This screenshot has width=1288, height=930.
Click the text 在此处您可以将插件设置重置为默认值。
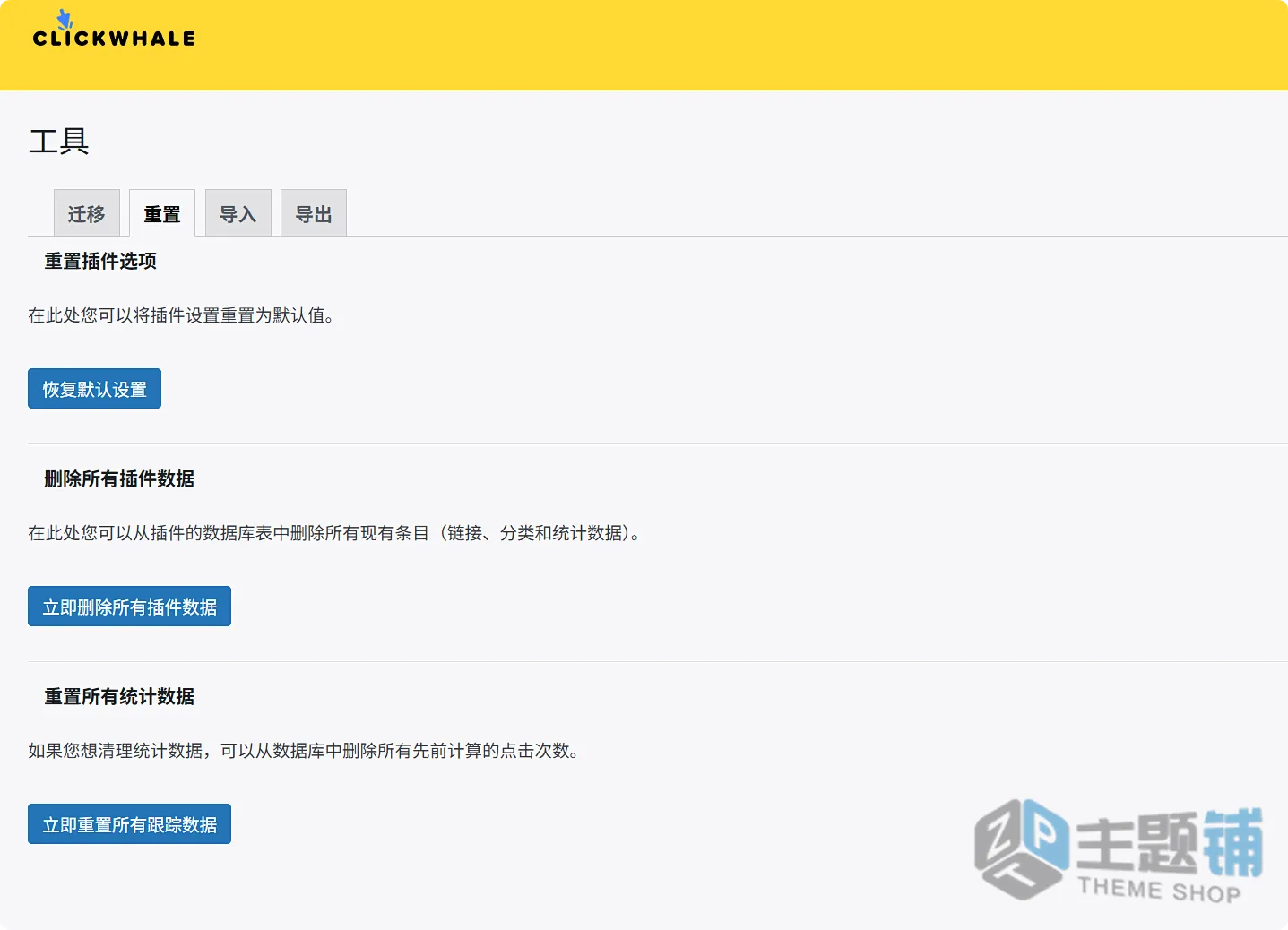pyautogui.click(x=182, y=315)
